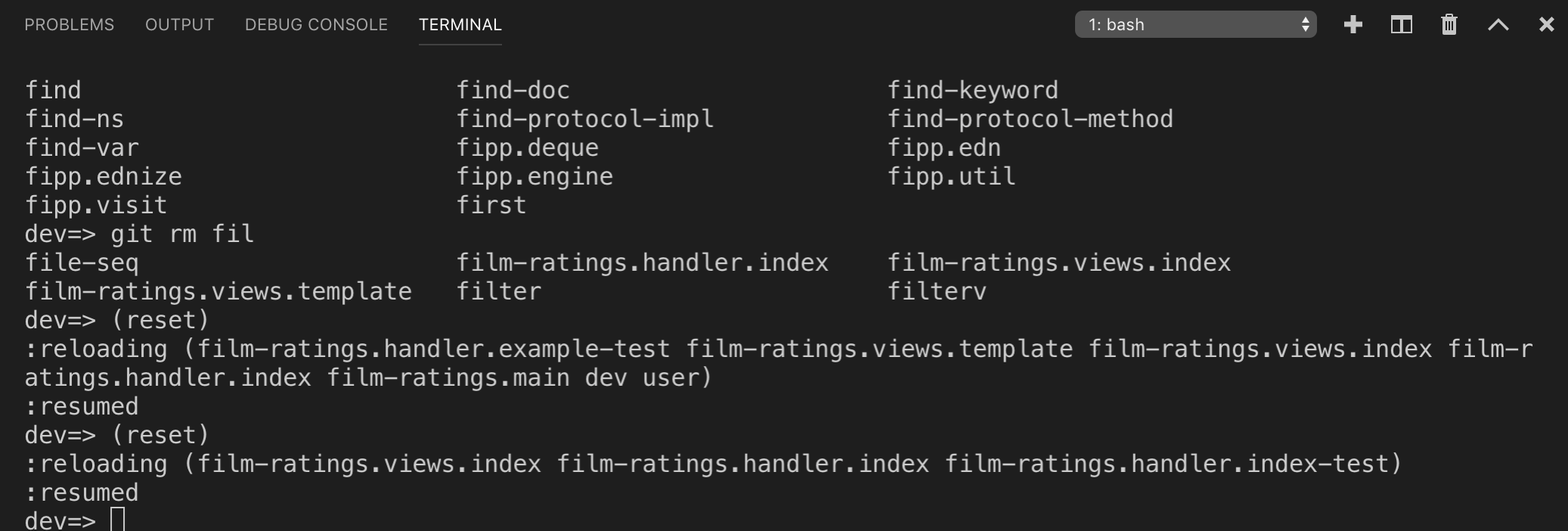Select the TERMINAL tab
The image size is (1568, 531).
460,25
